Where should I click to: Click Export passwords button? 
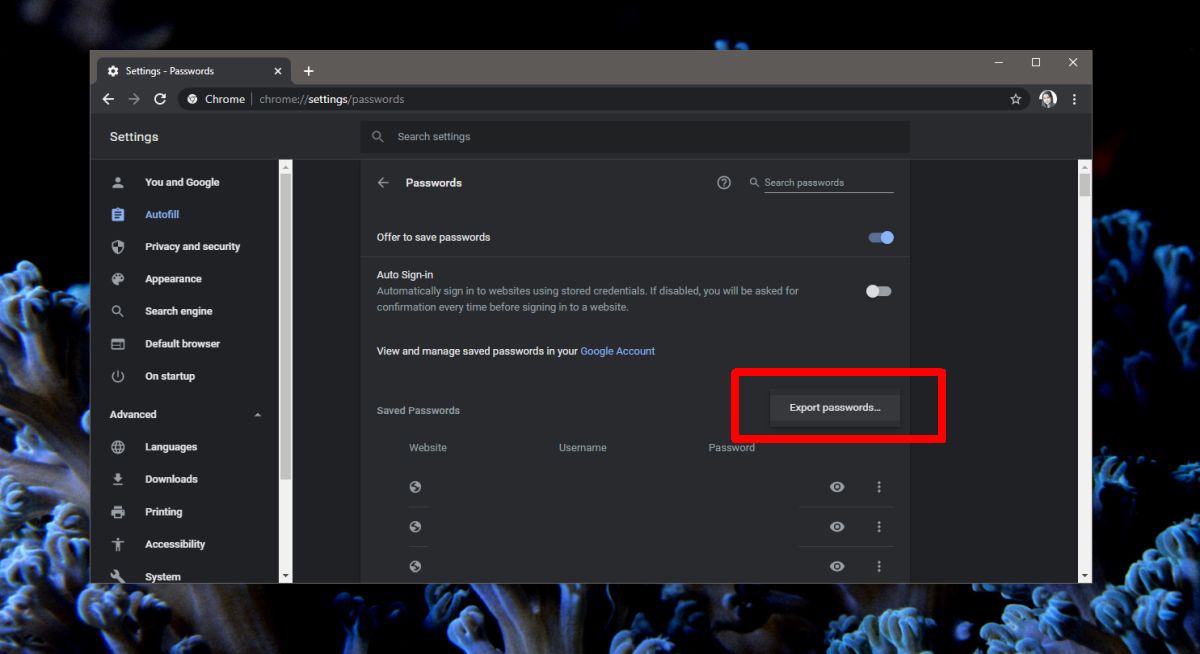835,408
